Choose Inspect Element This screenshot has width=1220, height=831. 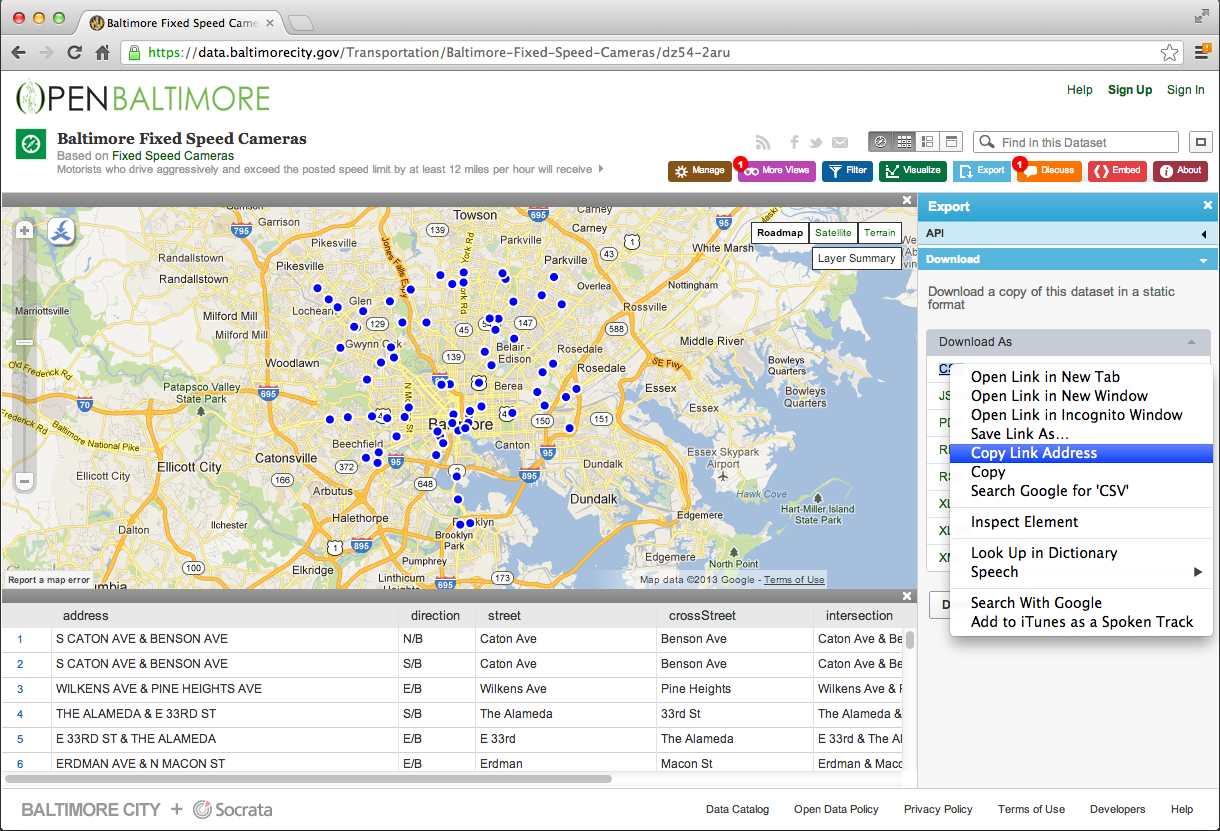pos(1081,522)
